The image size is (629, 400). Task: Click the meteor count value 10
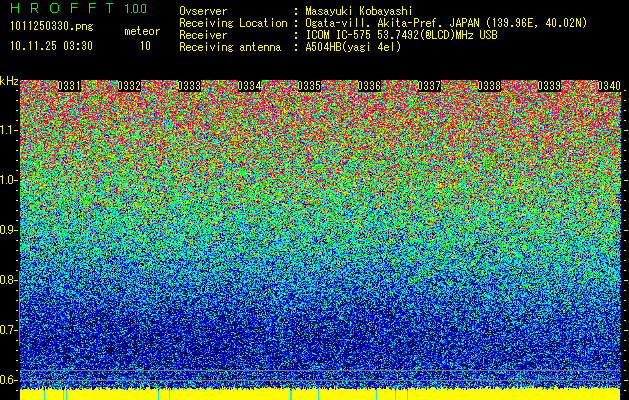[x=145, y=46]
